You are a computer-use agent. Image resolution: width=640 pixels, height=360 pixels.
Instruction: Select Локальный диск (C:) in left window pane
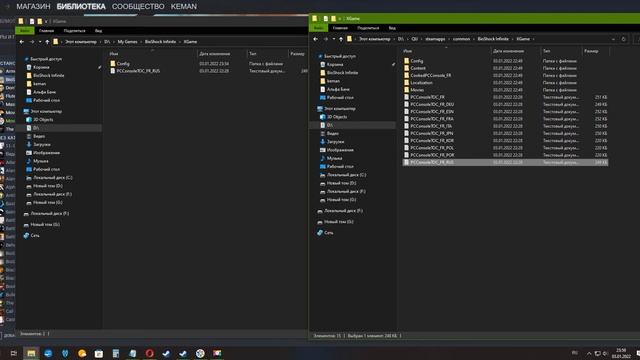(52, 178)
